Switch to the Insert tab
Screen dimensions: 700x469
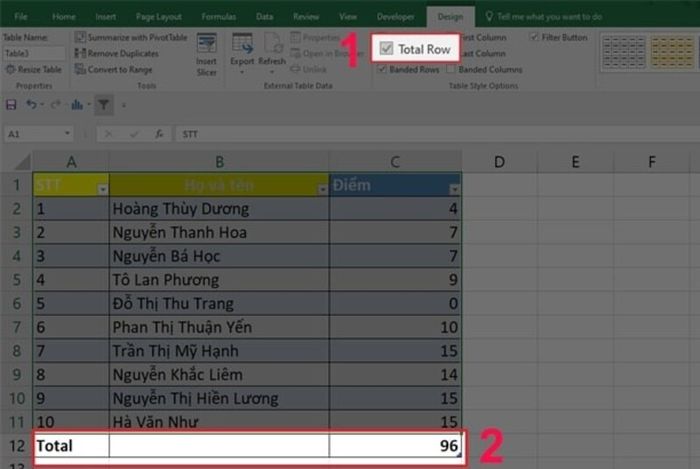click(x=106, y=17)
